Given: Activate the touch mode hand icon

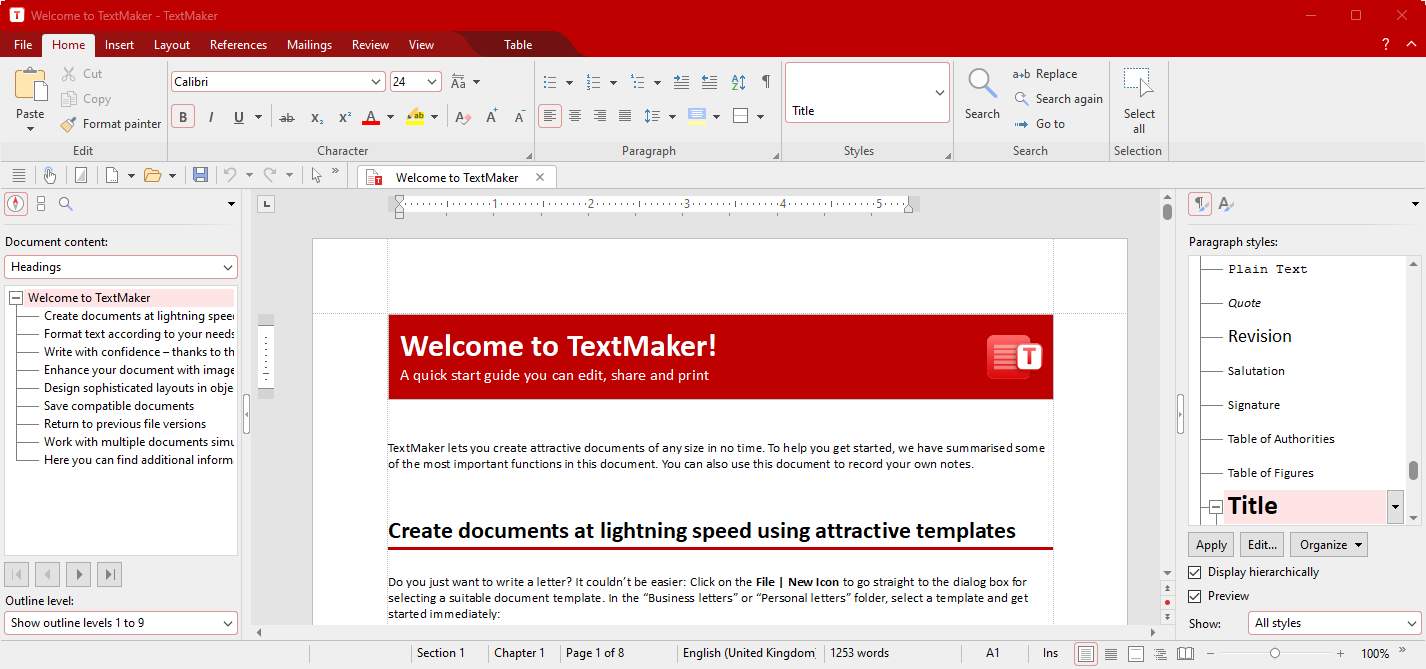Looking at the screenshot, I should 50,175.
